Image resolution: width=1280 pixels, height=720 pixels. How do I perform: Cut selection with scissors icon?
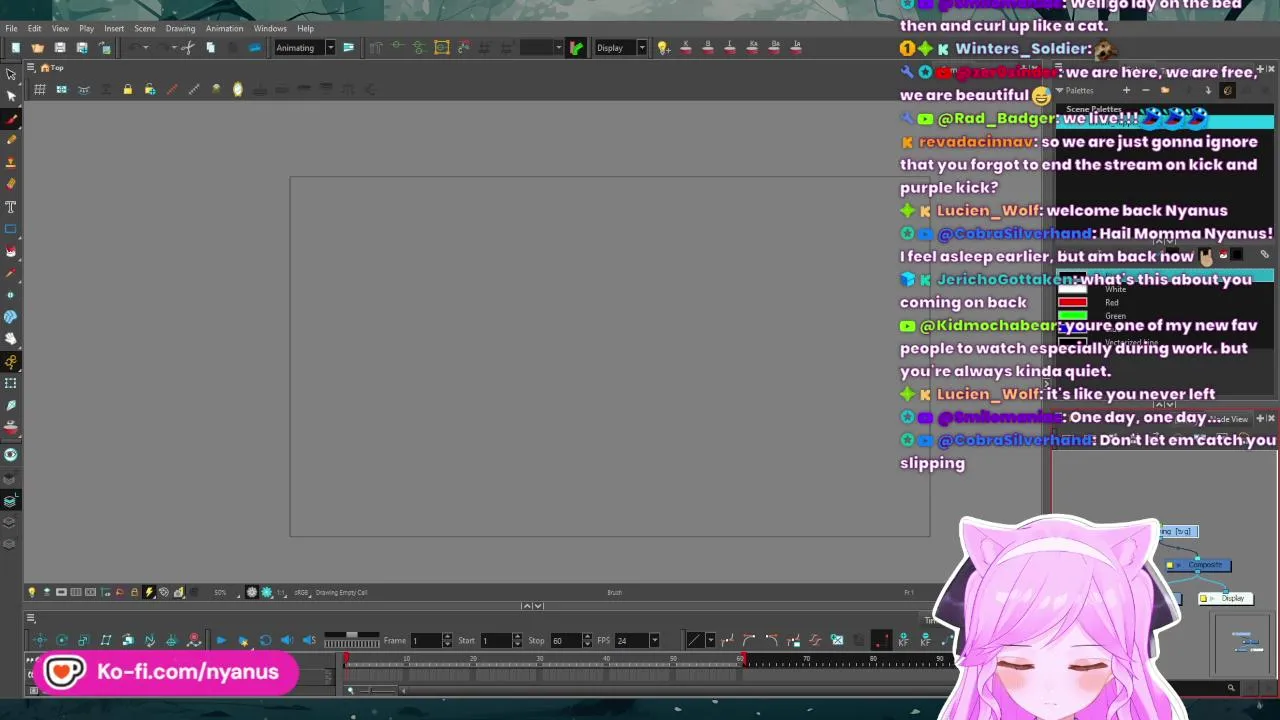click(187, 48)
